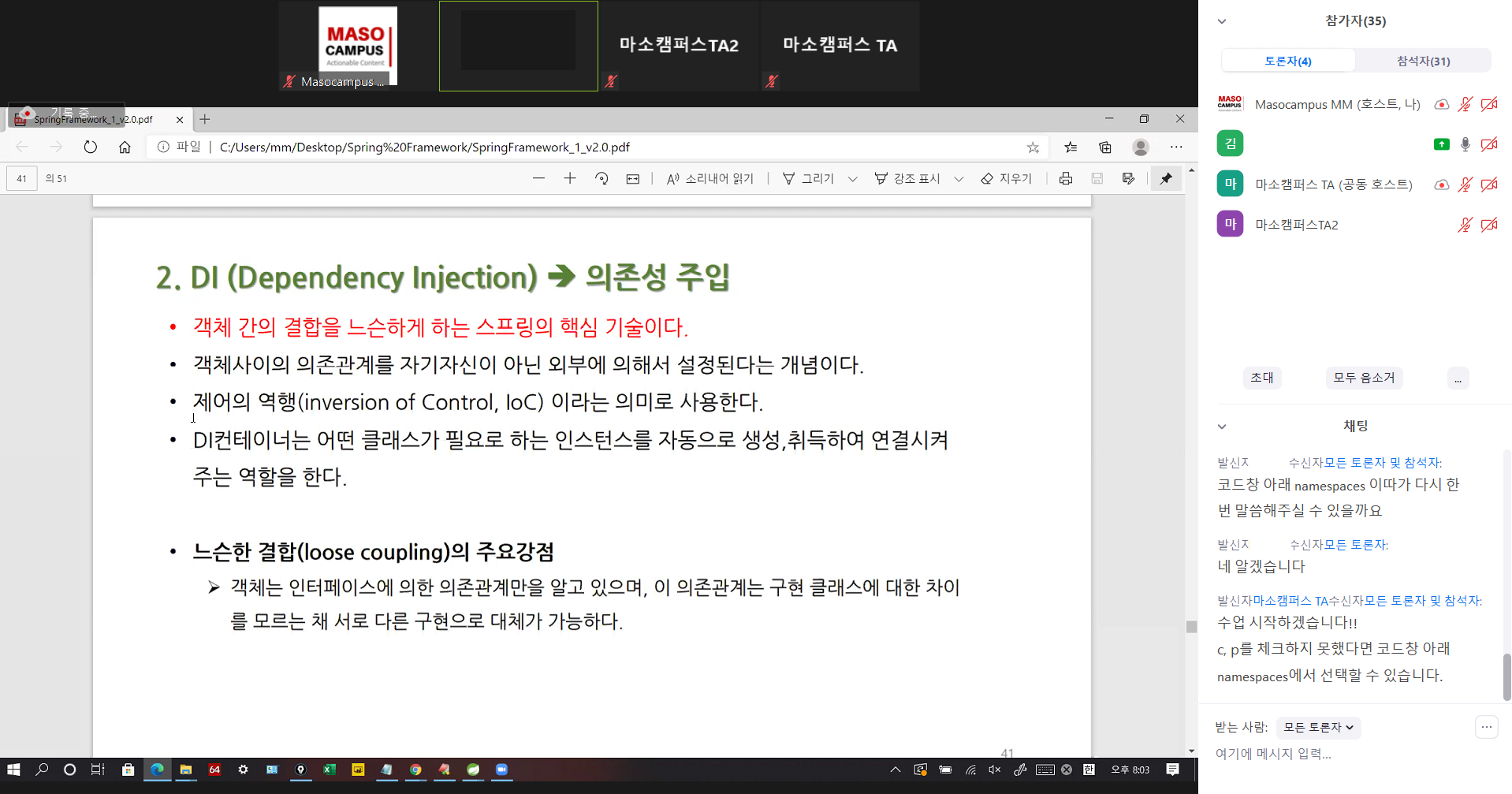Click the chat message input field
The height and width of the screenshot is (794, 1512).
(x=1340, y=754)
